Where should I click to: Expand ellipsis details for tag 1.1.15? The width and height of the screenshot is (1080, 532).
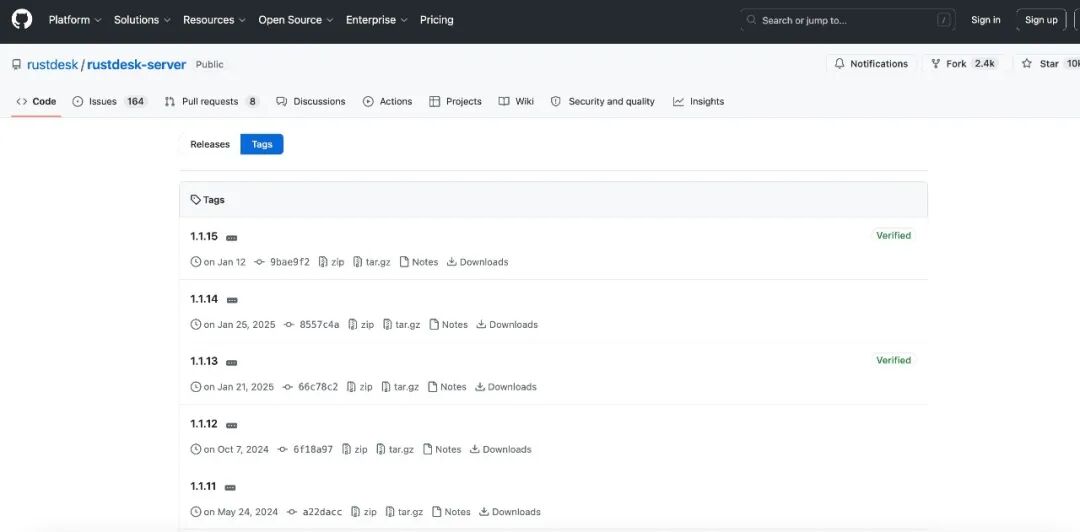[232, 238]
